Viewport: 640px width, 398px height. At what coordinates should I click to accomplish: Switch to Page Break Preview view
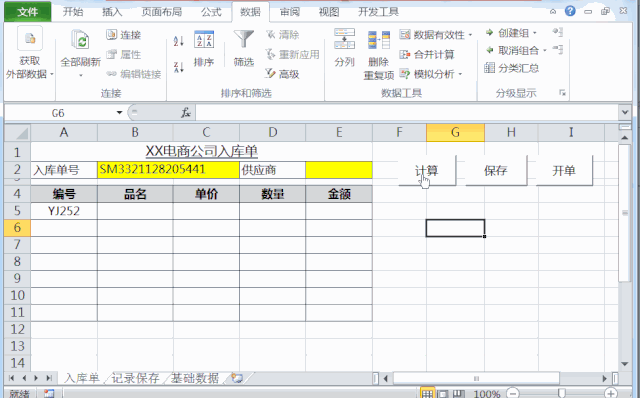tap(458, 394)
